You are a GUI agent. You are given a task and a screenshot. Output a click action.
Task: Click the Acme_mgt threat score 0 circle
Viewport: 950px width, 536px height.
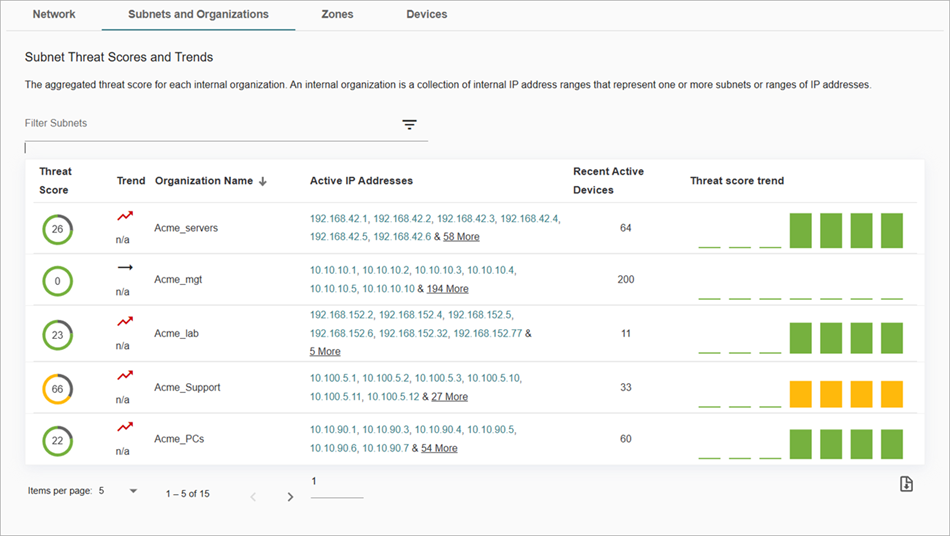57,281
